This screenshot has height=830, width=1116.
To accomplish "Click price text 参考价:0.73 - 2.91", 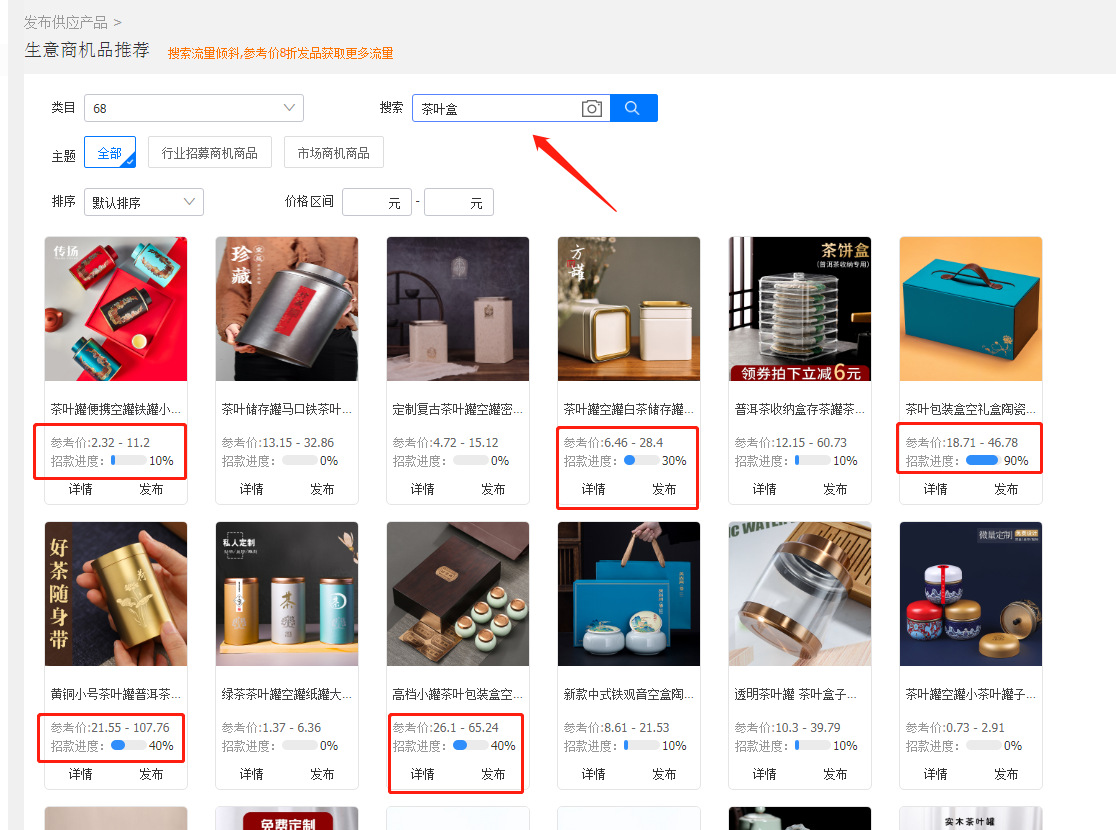I will [955, 727].
